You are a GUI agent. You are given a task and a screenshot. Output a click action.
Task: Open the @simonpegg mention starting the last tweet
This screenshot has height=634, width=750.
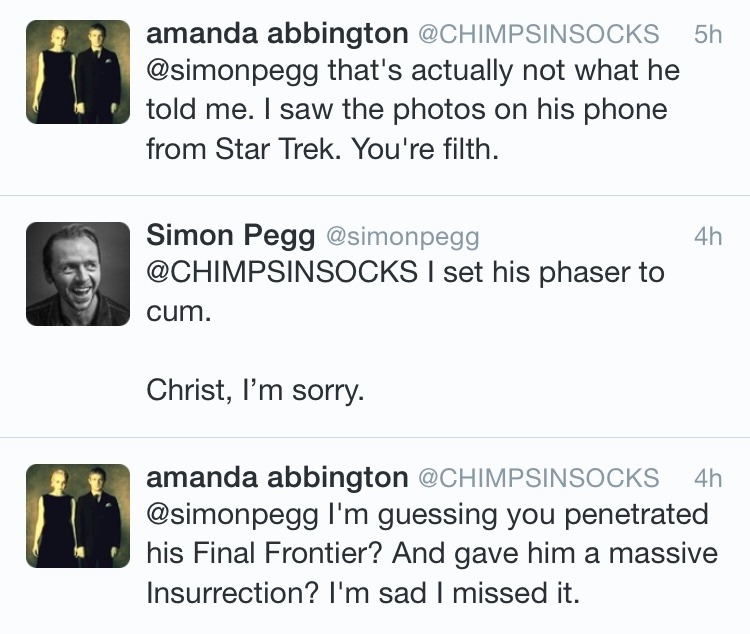click(x=232, y=515)
